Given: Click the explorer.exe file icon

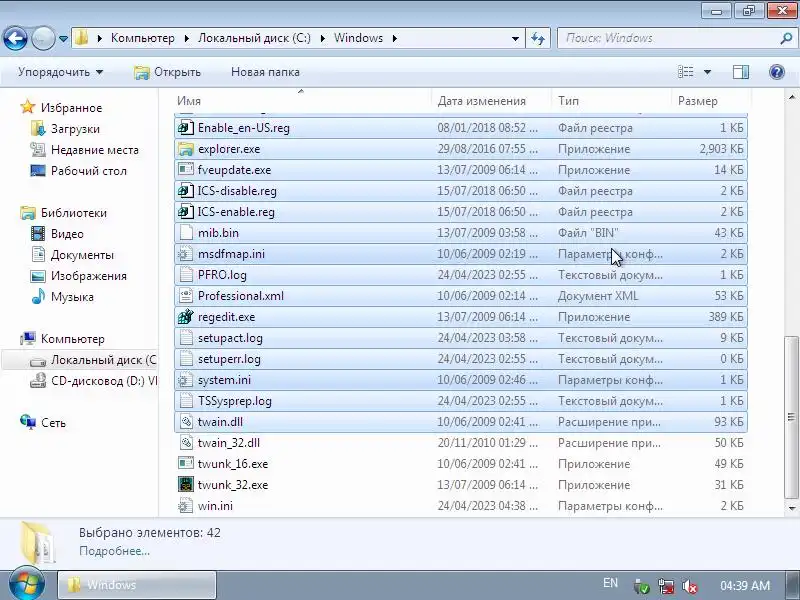Looking at the screenshot, I should (x=186, y=149).
